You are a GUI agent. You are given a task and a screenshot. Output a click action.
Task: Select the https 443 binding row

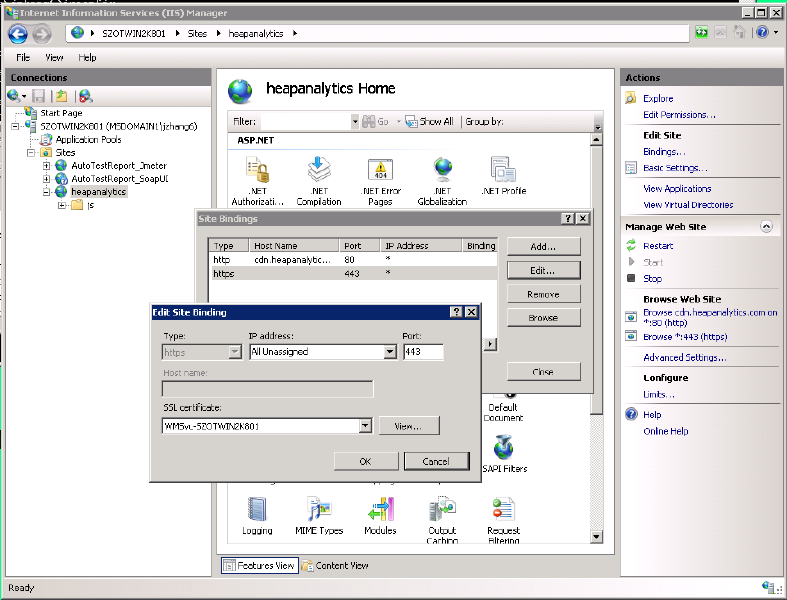click(x=353, y=274)
